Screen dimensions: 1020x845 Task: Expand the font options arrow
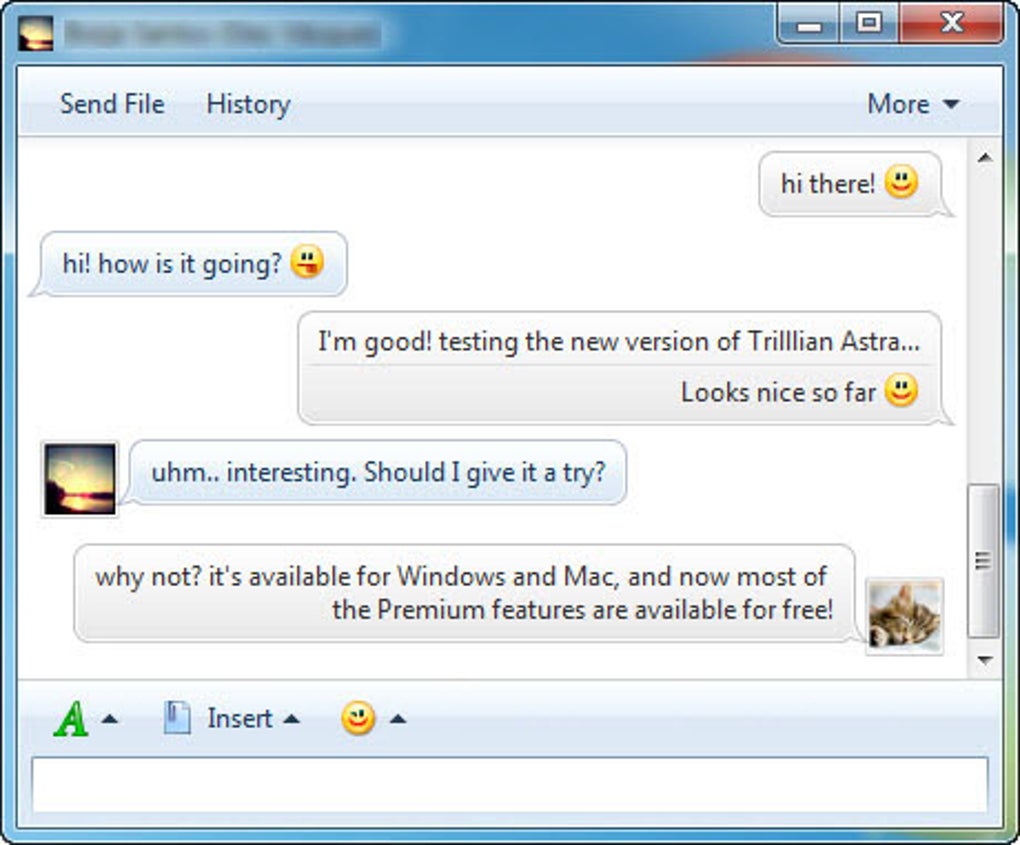click(110, 719)
